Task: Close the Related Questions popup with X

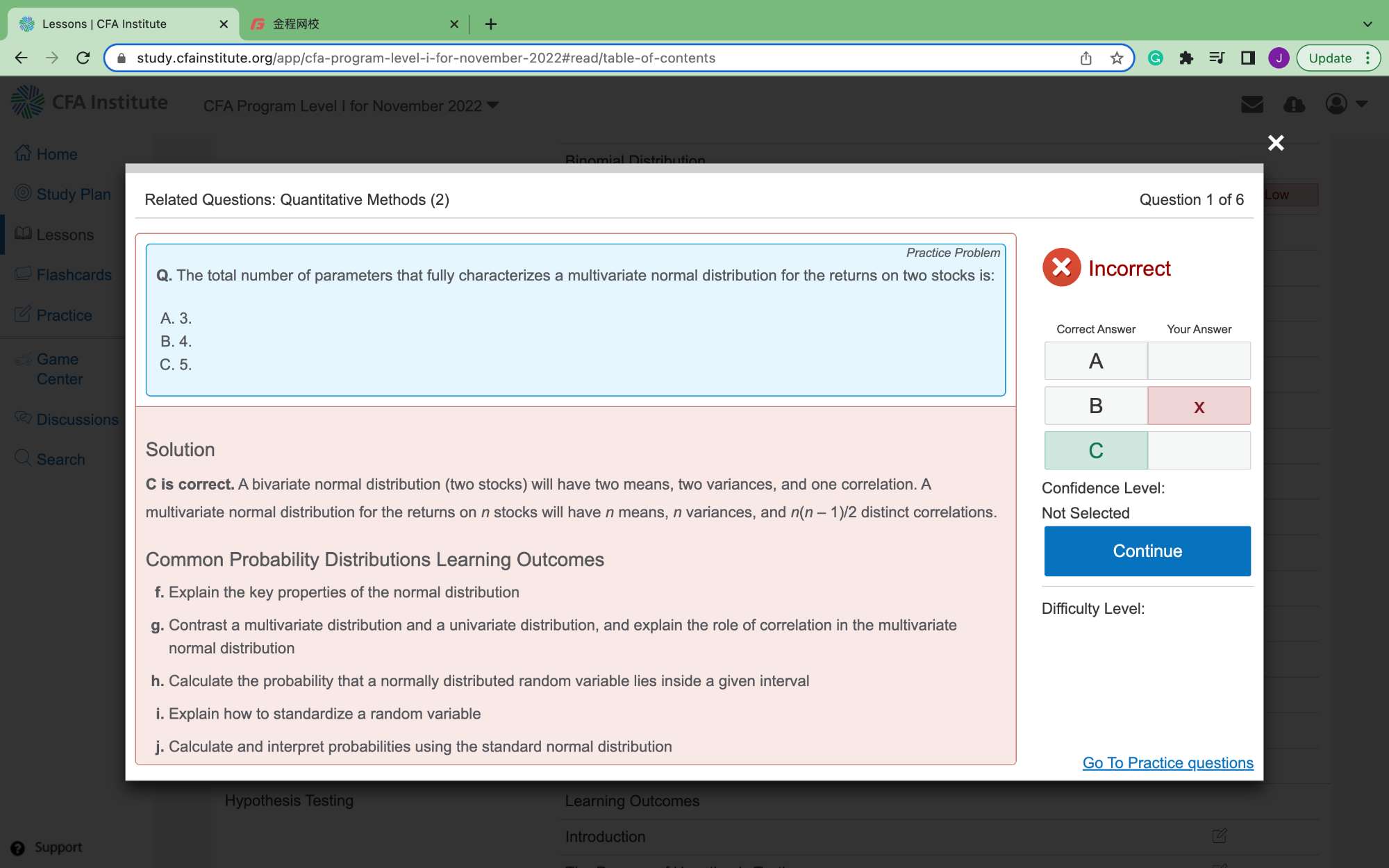Action: point(1275,143)
